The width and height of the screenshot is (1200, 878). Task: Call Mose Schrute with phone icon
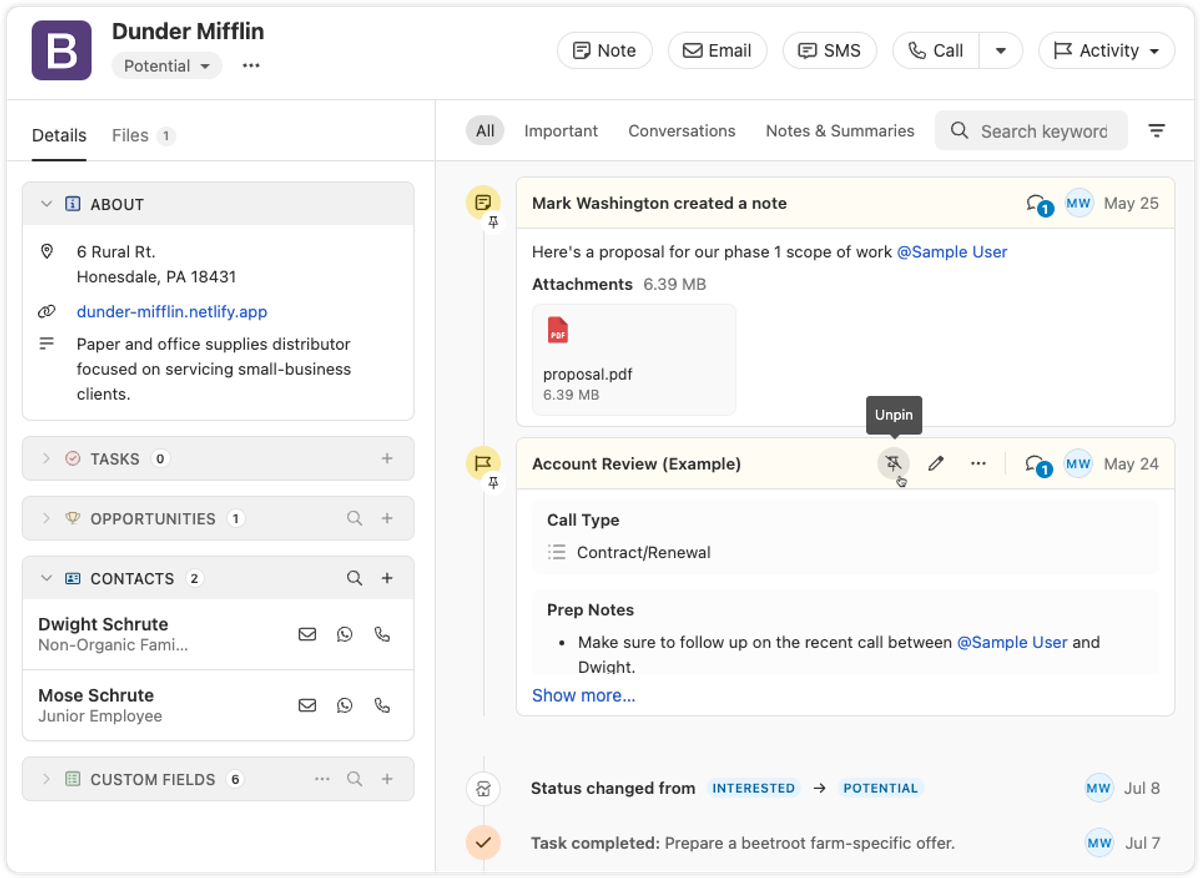(382, 705)
